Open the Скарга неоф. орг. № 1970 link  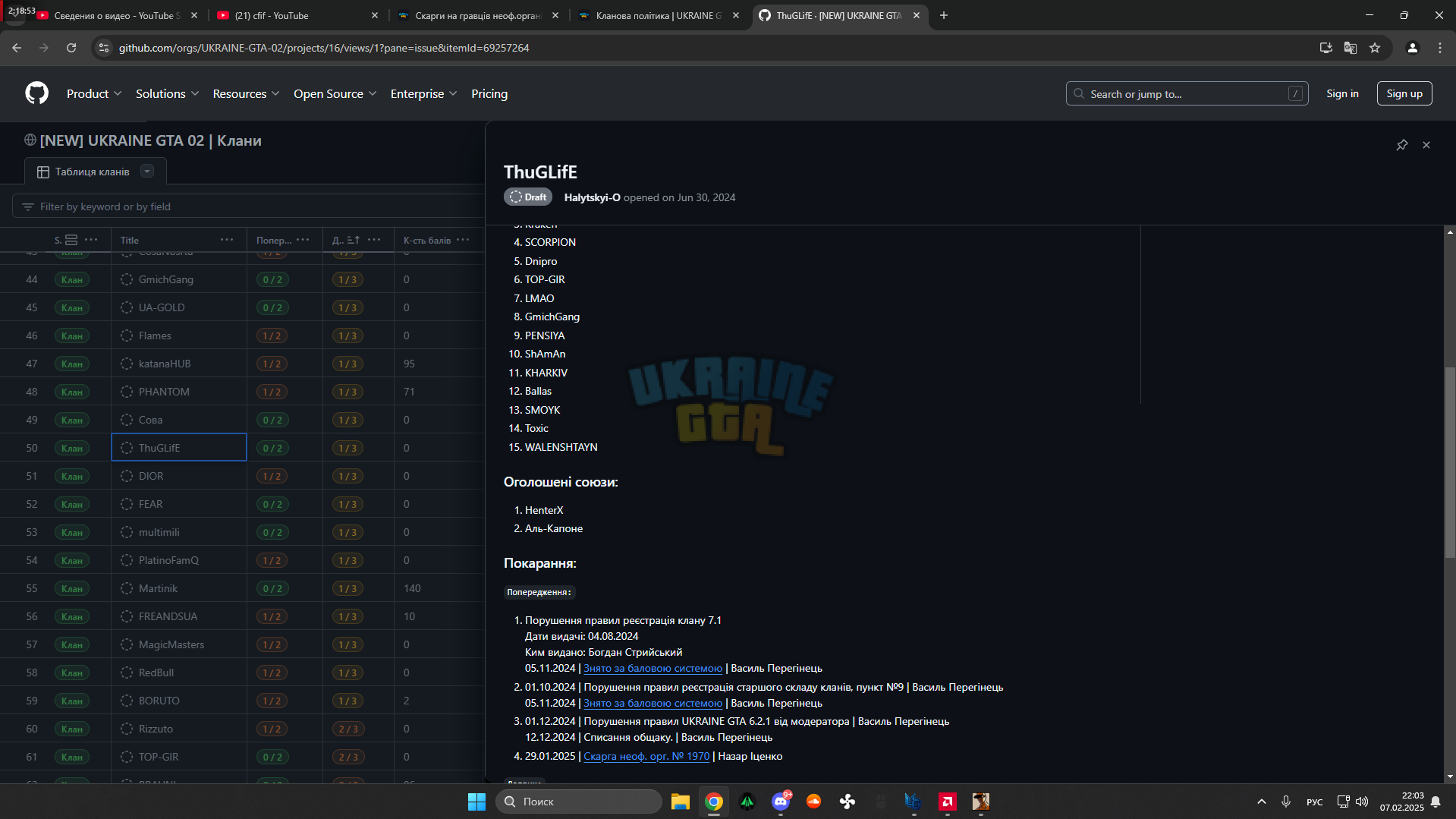point(646,756)
